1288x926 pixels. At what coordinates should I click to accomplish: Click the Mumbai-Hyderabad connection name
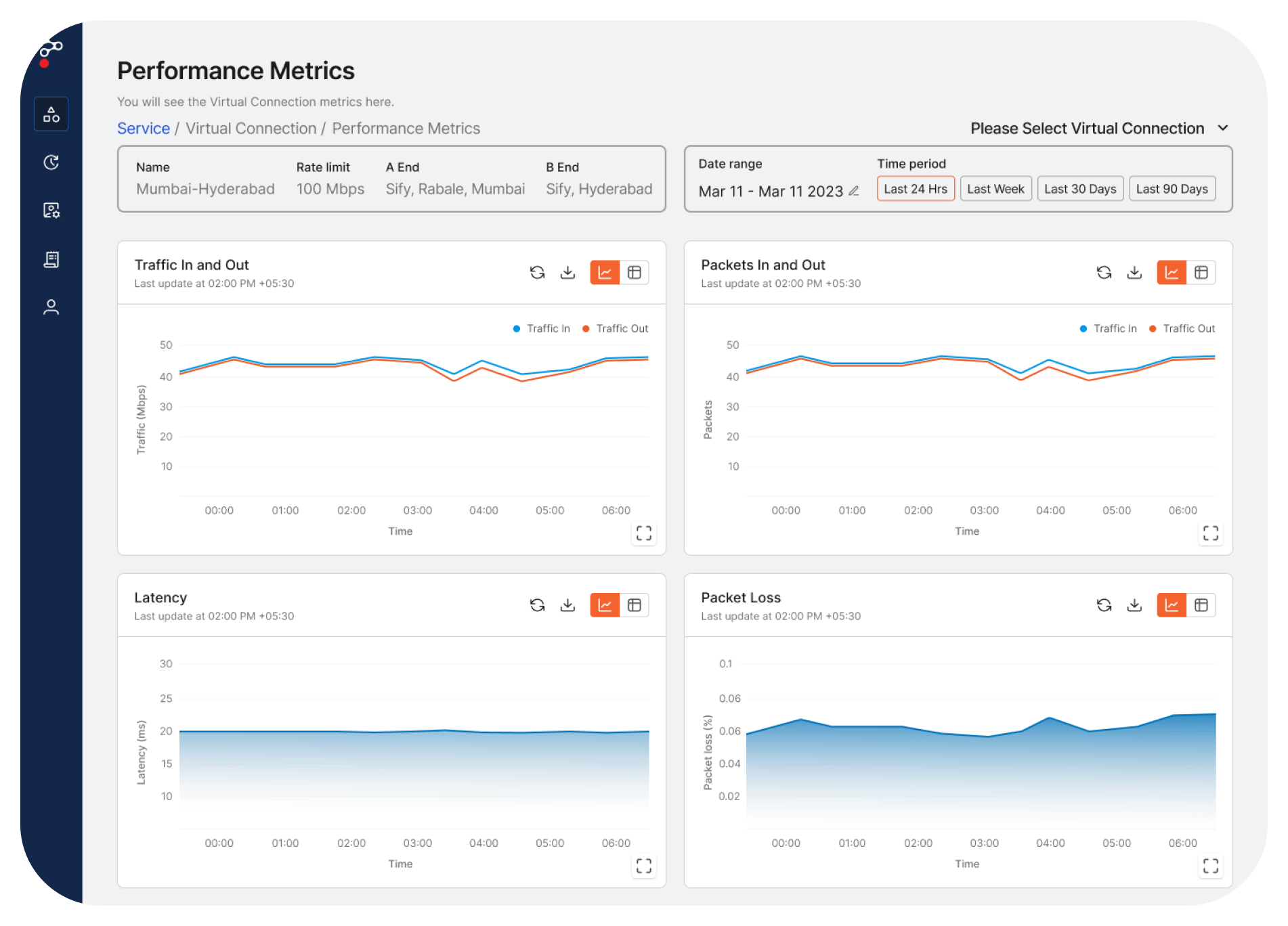(205, 189)
